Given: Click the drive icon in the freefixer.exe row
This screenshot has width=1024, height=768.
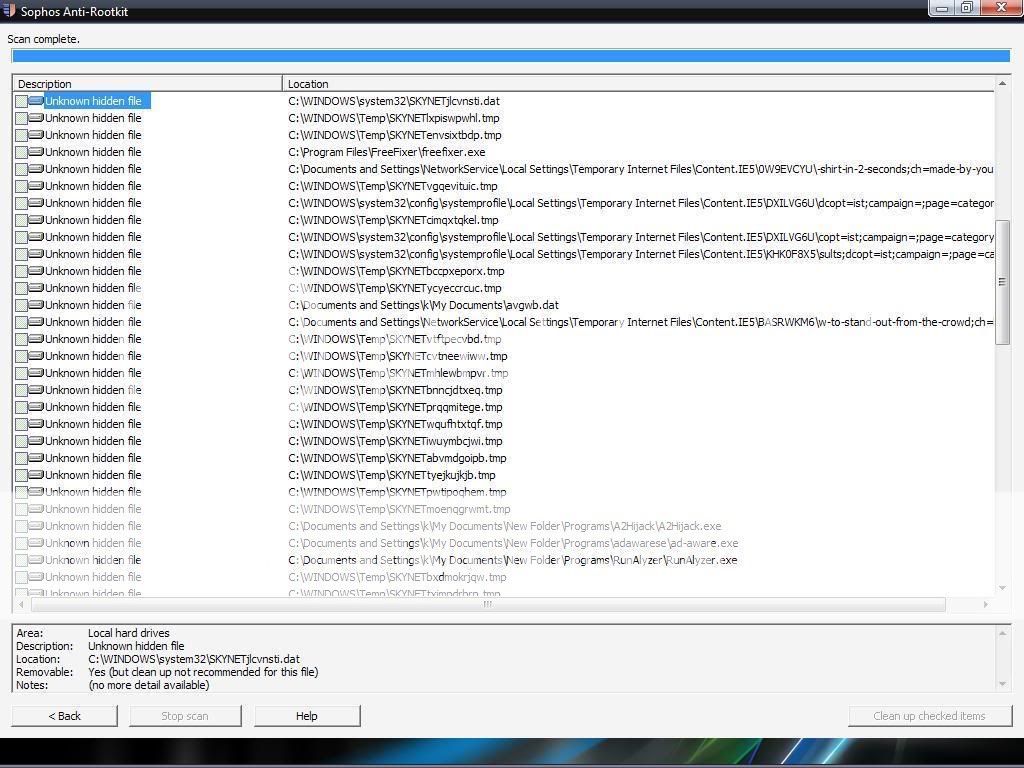Looking at the screenshot, I should [x=36, y=152].
